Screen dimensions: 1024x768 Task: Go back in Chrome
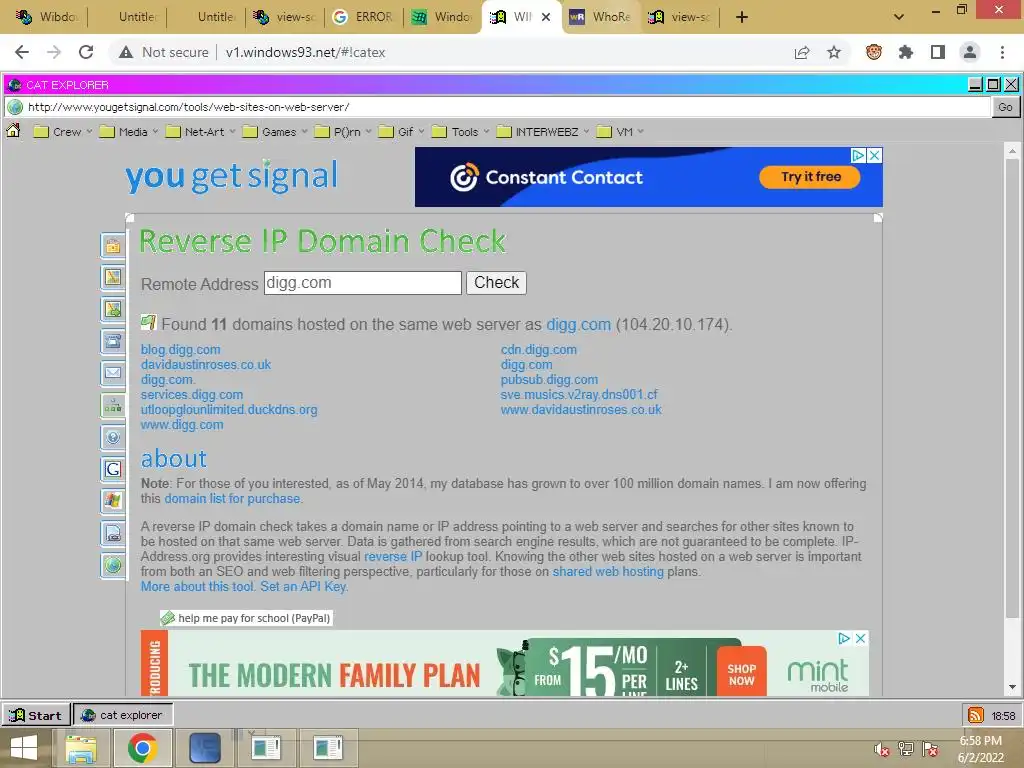click(22, 52)
